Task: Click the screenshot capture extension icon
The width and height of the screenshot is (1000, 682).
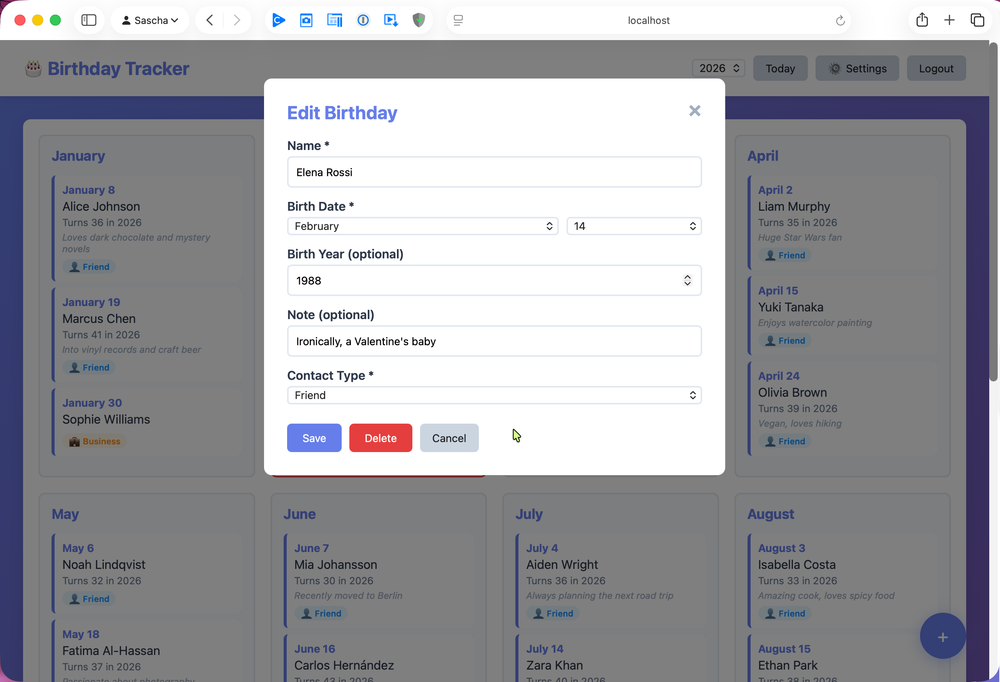Action: pyautogui.click(x=306, y=20)
